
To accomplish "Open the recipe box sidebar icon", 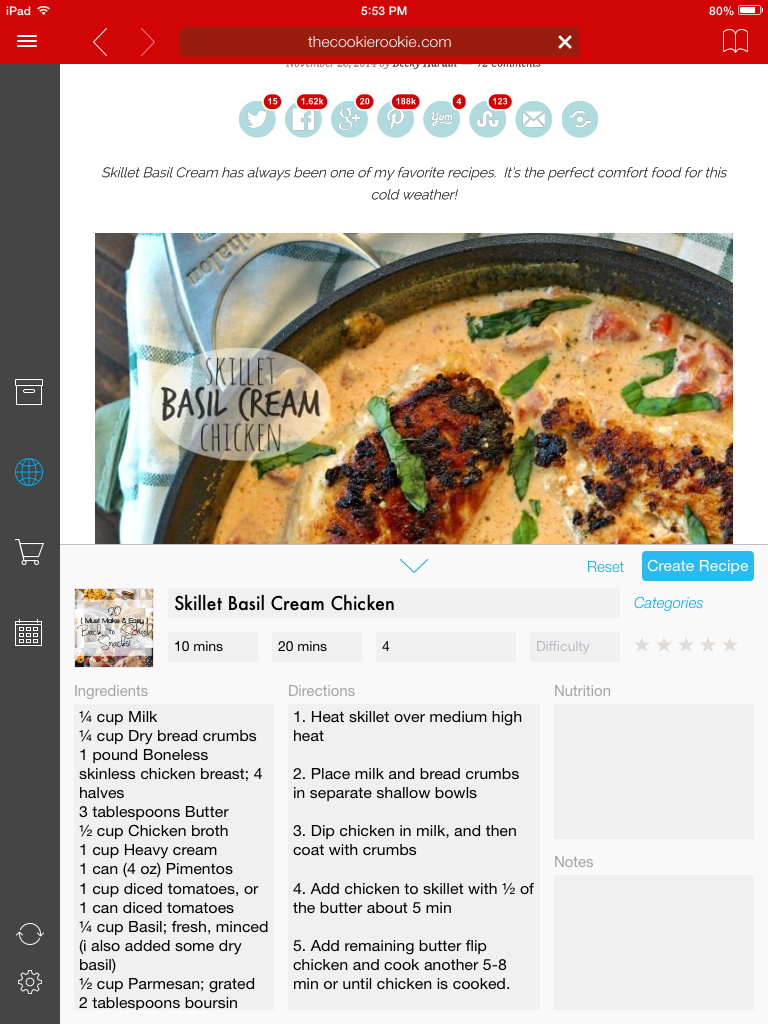I will (29, 392).
